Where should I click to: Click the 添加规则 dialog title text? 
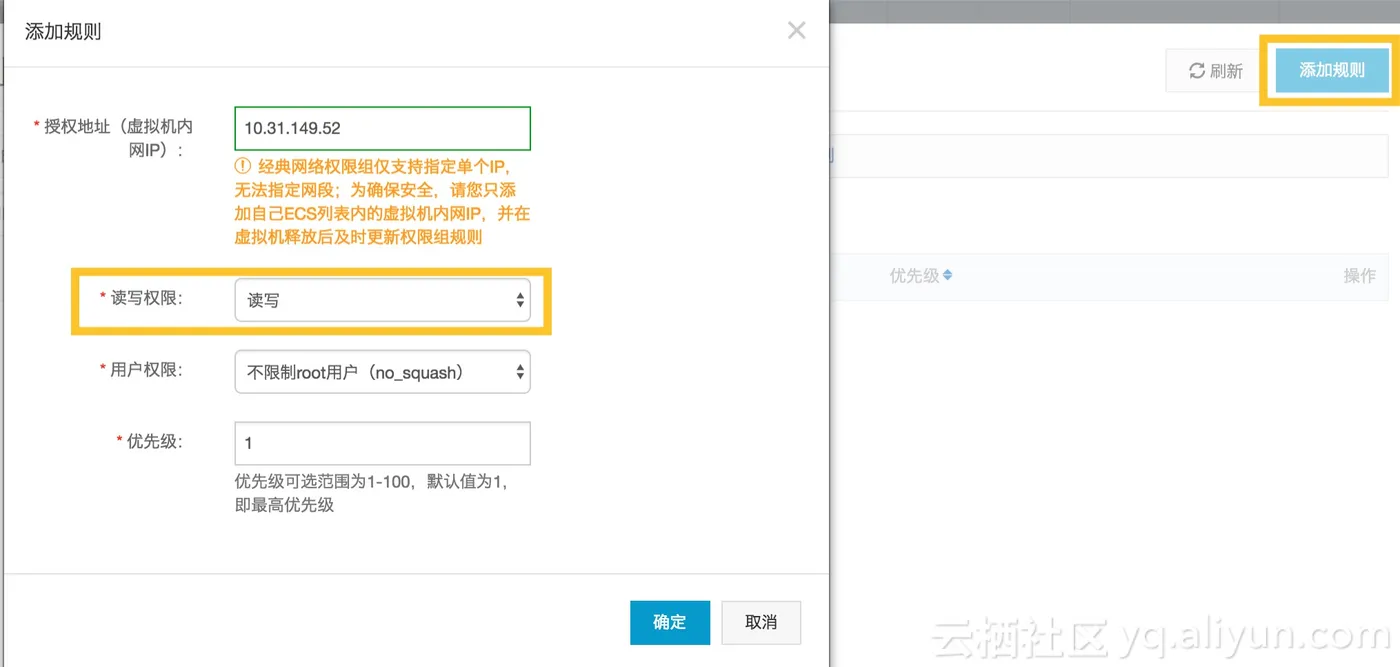pos(63,31)
